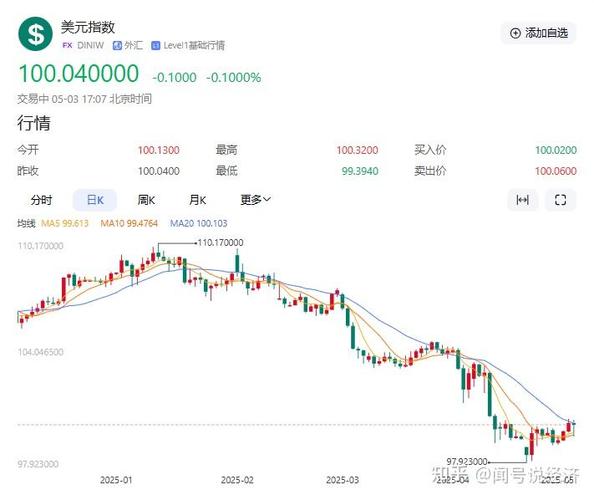This screenshot has width=594, height=500.
Task: Open the fullscreen chart icon
Action: coord(560,200)
